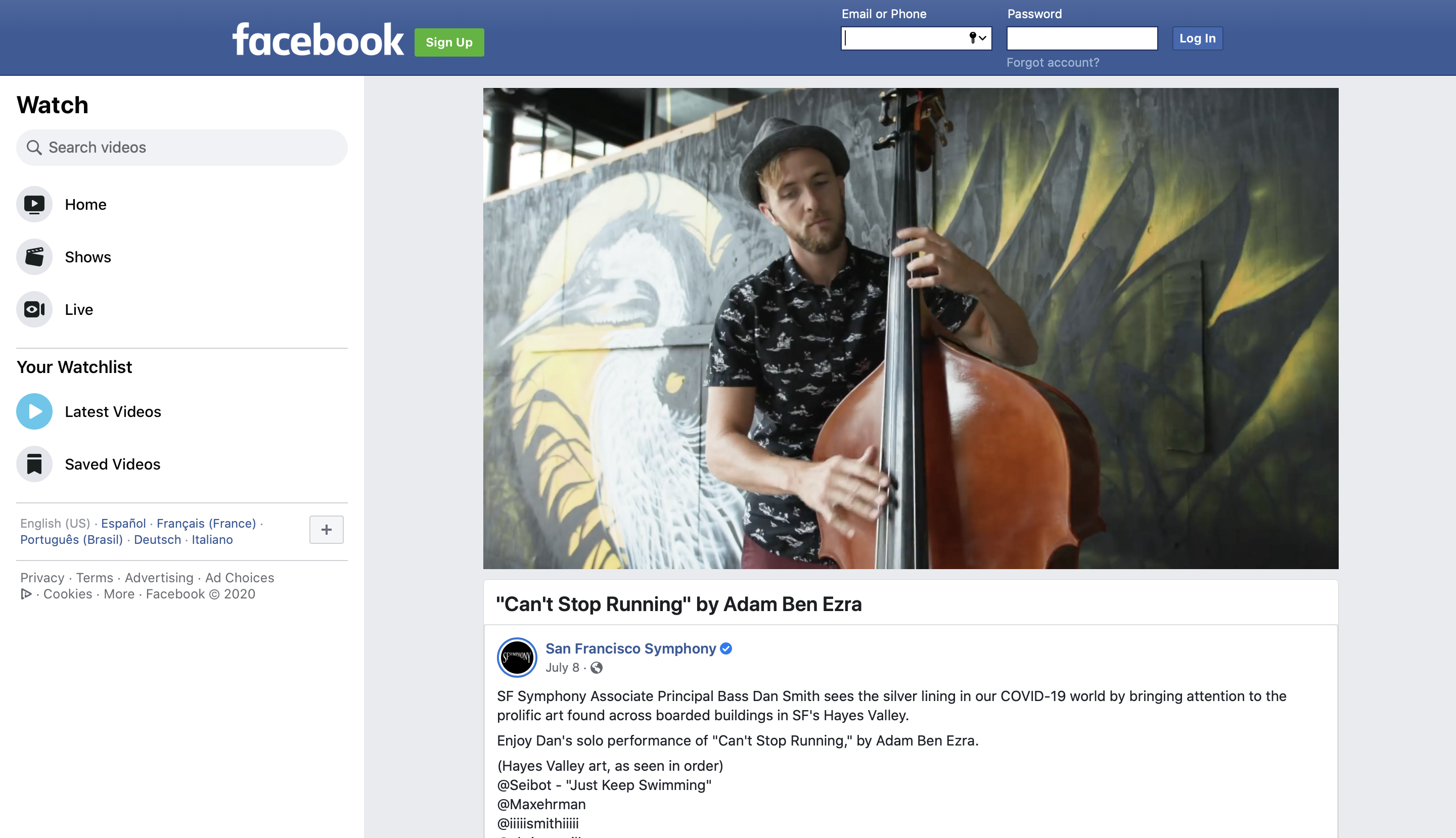This screenshot has width=1456, height=838.
Task: Click the Search videos field
Action: pyautogui.click(x=181, y=148)
